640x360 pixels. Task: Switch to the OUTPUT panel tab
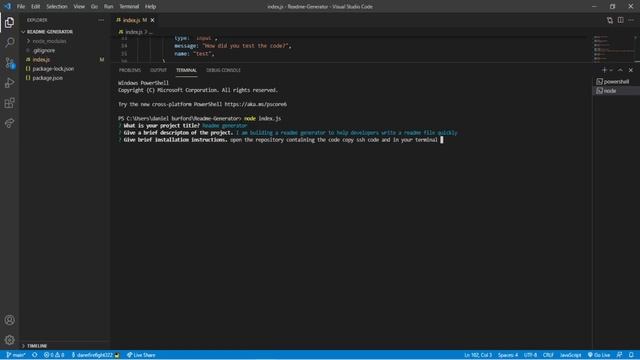point(158,70)
